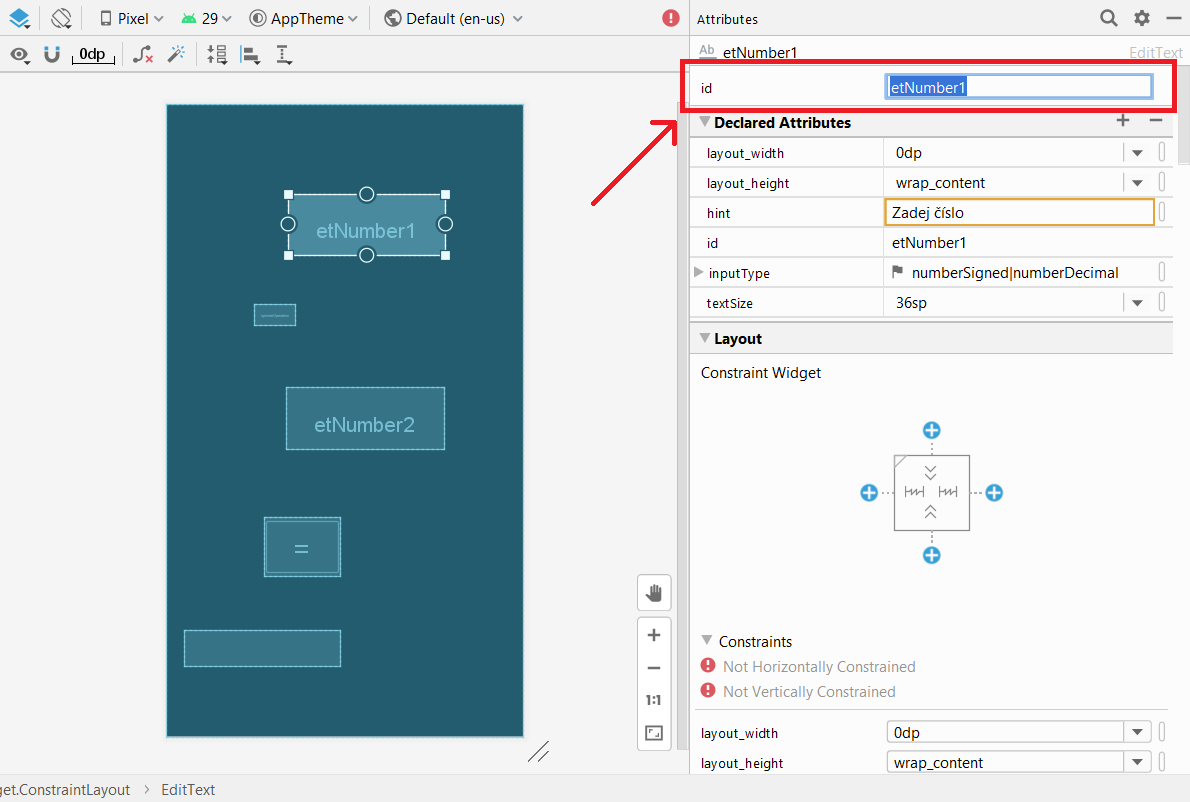
Task: Add a right constraint in widget
Action: (994, 492)
